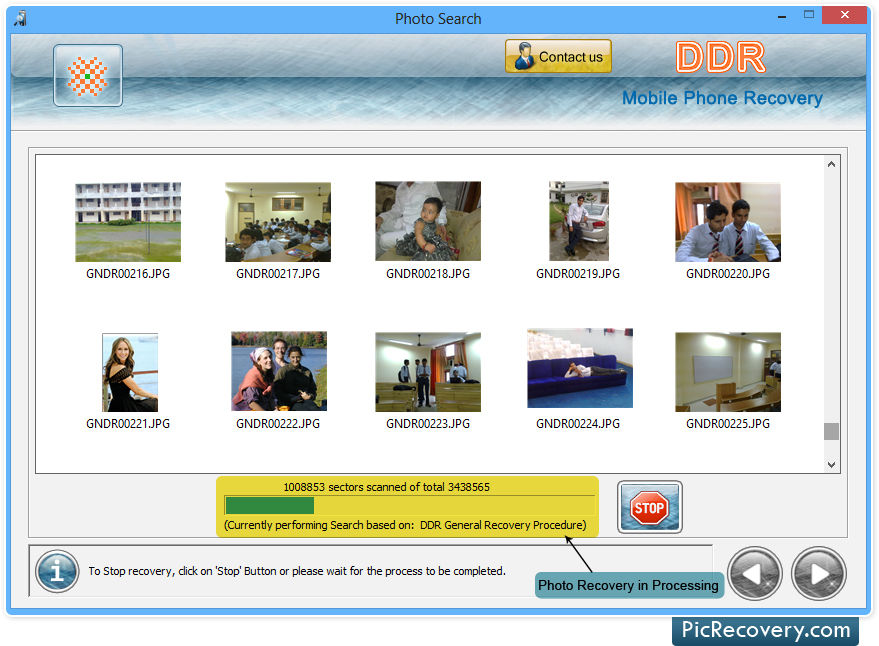This screenshot has width=879, height=646.
Task: Click the file name GNDR00223.JPG
Action: (428, 424)
